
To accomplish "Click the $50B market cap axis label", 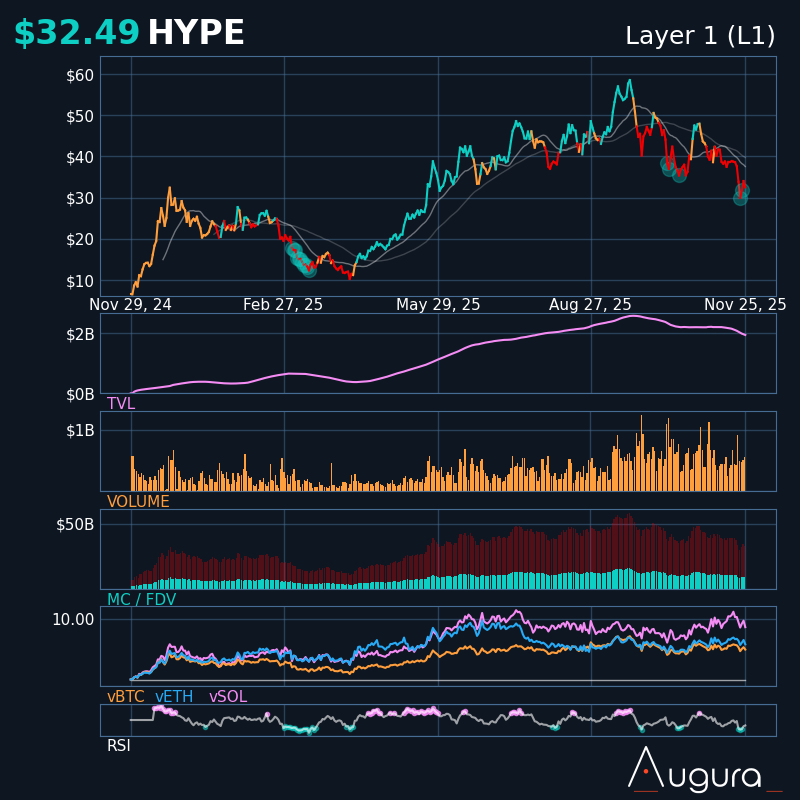I will [75, 524].
